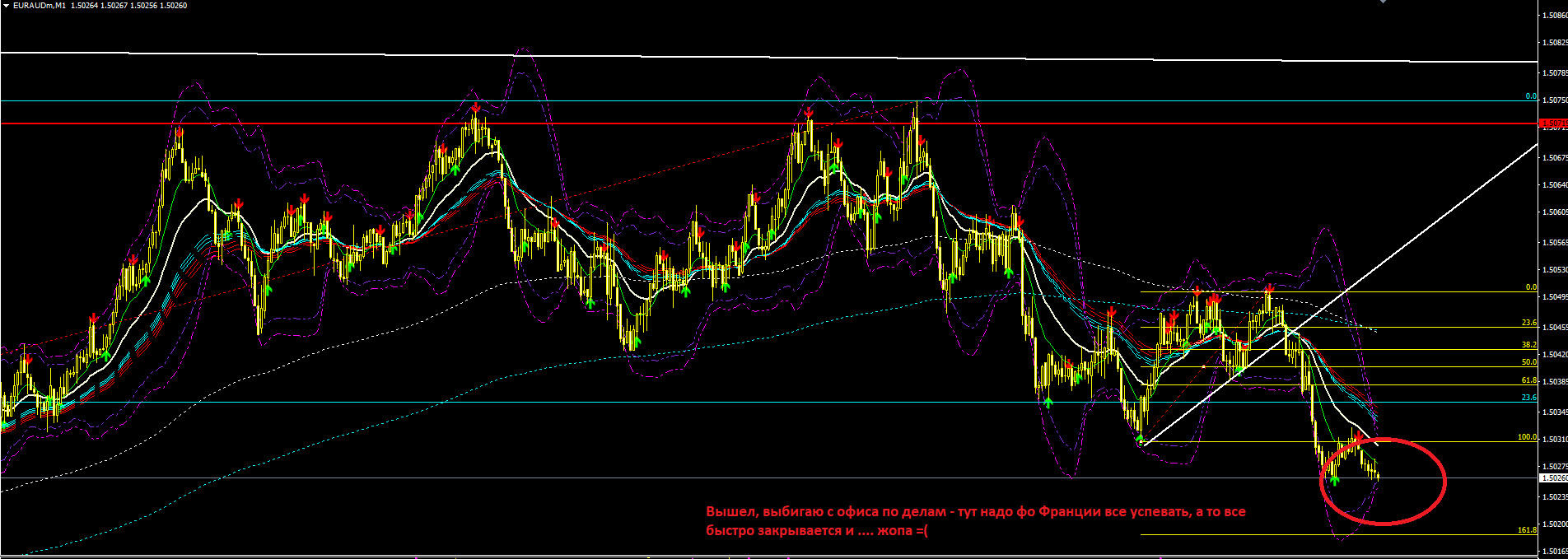This screenshot has height=559, width=1568.
Task: Select the thick red horizontal line
Action: point(768,124)
